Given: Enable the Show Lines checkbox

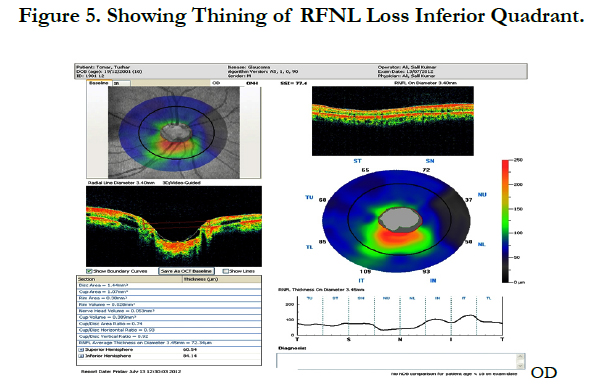Looking at the screenshot, I should pos(226,271).
